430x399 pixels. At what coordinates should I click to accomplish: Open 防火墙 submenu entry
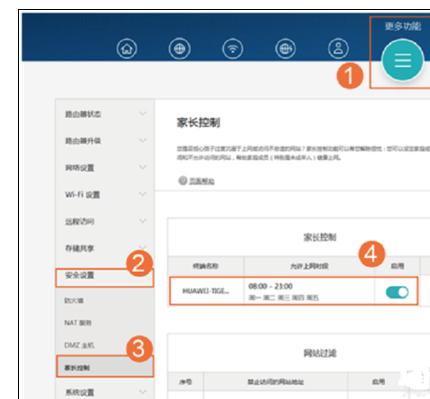pos(74,301)
